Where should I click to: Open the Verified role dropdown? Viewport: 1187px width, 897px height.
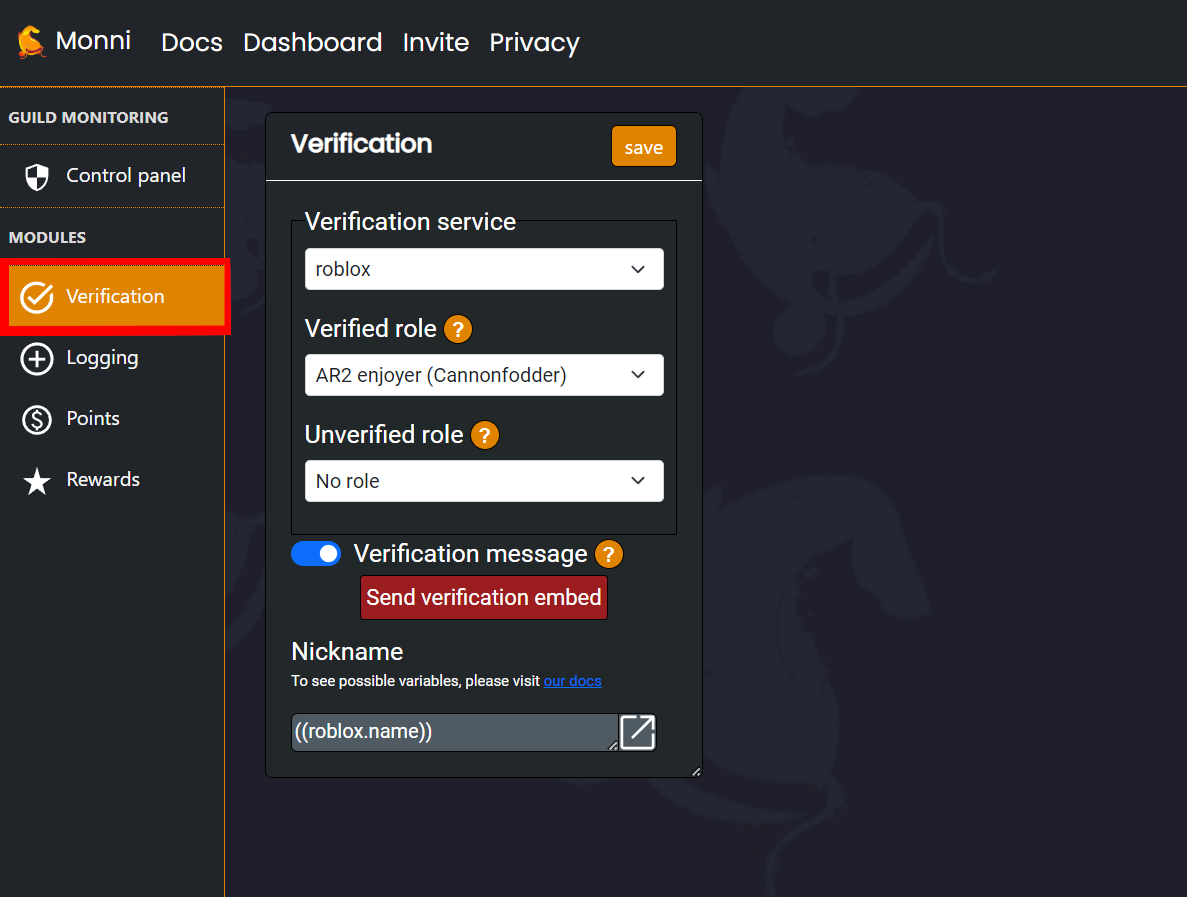tap(484, 375)
